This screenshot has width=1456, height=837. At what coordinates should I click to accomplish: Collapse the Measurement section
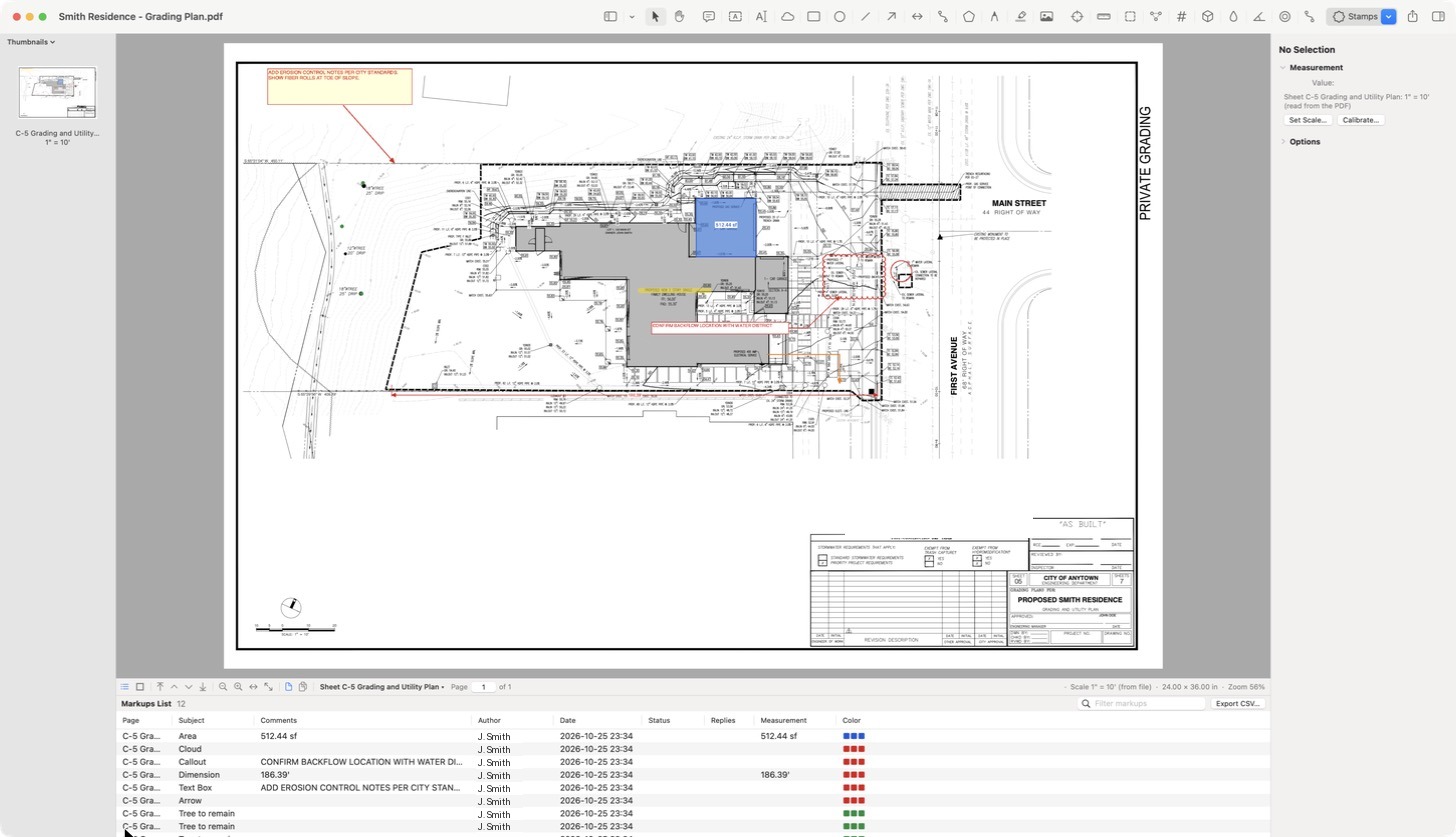(x=1283, y=68)
